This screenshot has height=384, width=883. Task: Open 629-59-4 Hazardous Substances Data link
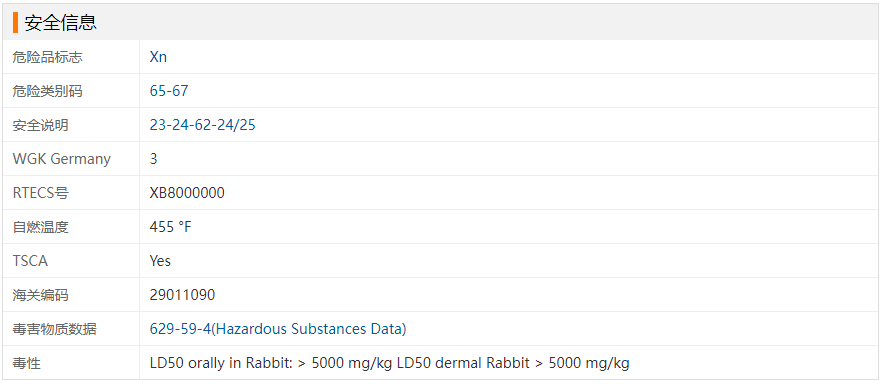[x=278, y=329]
